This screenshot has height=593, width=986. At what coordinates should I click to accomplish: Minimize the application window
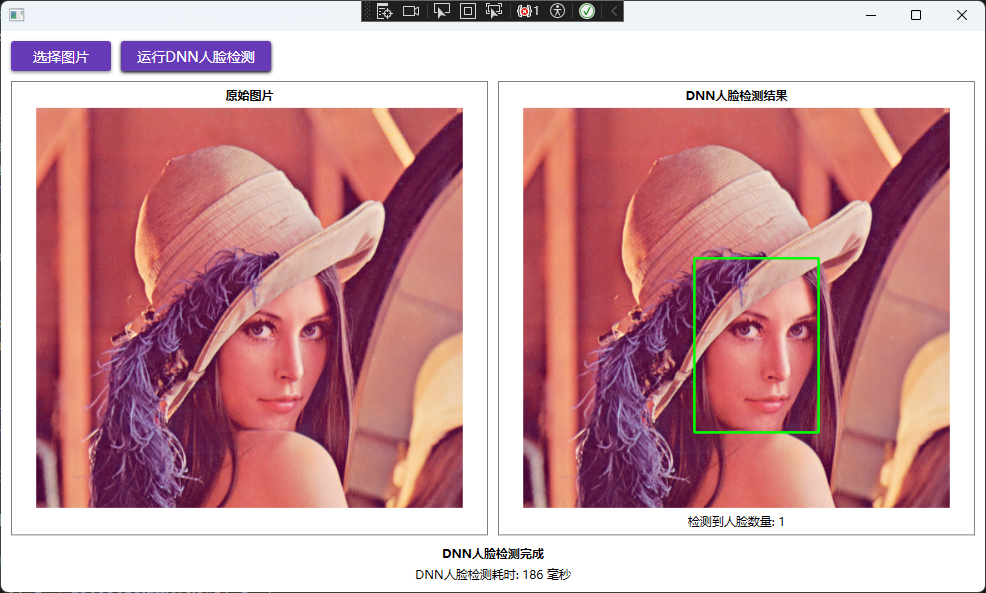(871, 15)
